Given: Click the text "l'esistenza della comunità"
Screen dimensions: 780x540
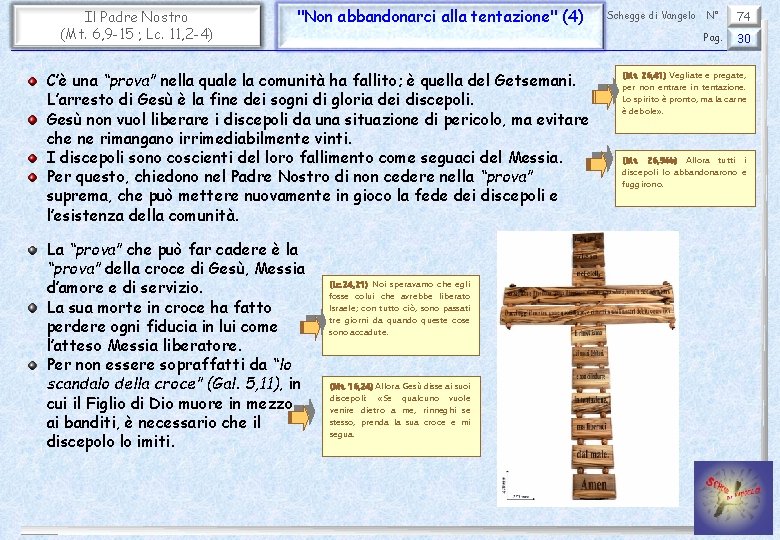Looking at the screenshot, I should (x=142, y=216).
